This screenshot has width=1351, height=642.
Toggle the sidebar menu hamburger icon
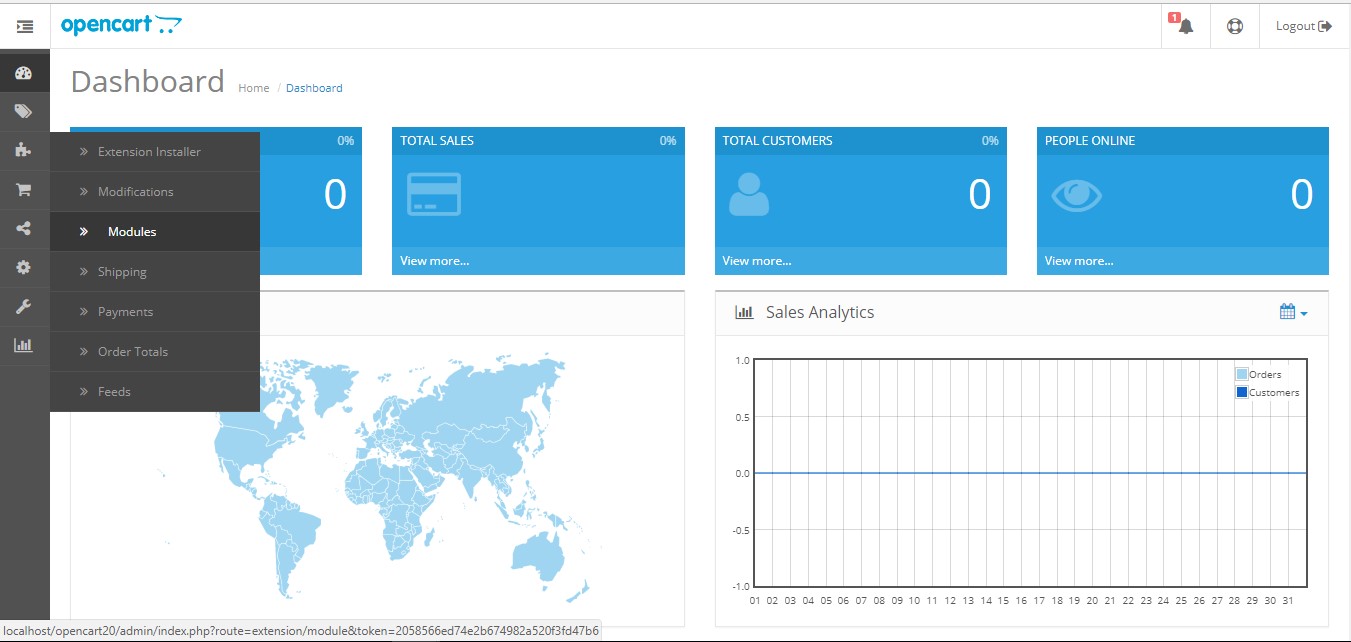[25, 27]
